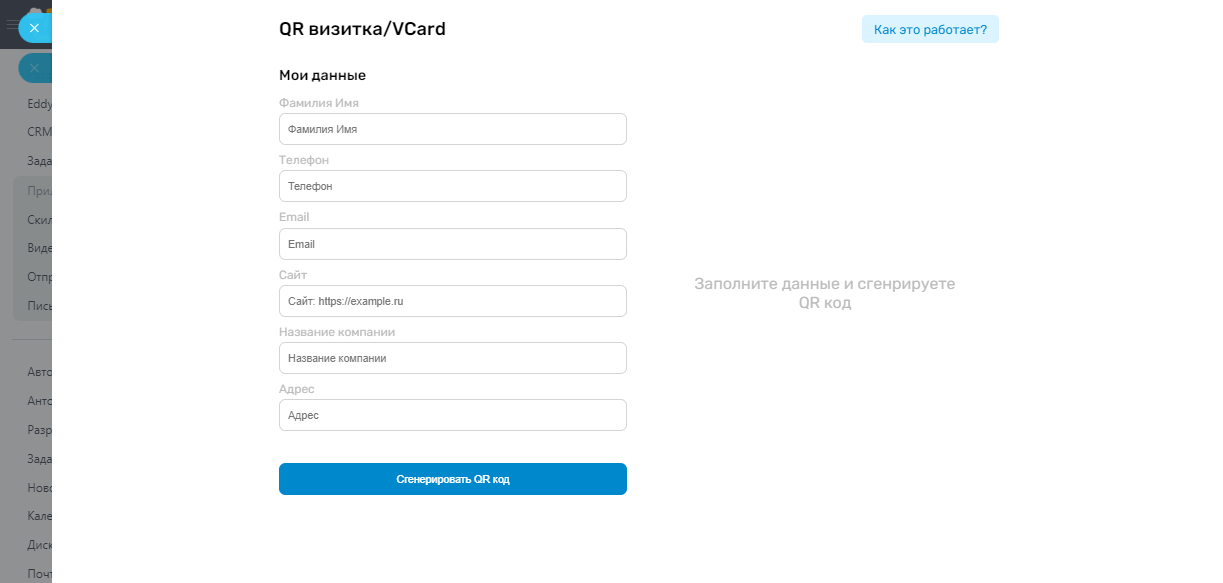The width and height of the screenshot is (1223, 583).
Task: Select the Eddy item in the sidebar
Action: [x=39, y=103]
